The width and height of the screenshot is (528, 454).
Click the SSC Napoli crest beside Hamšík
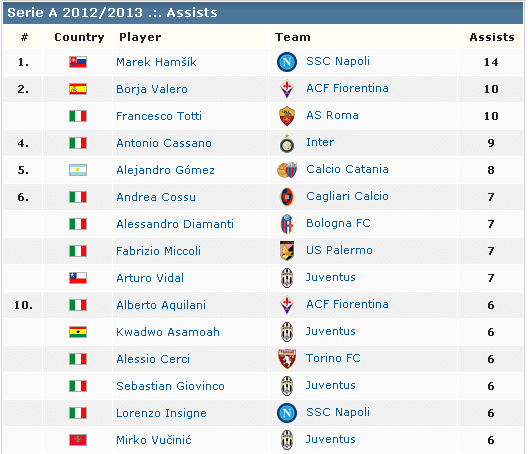coord(287,62)
